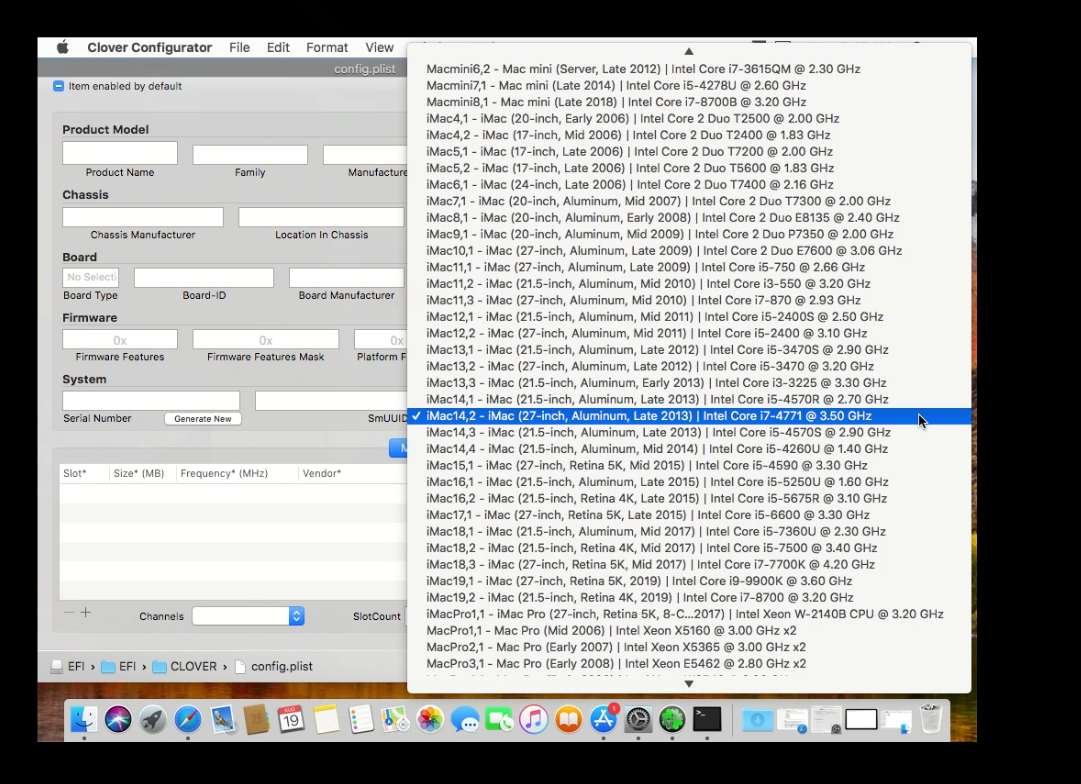Open App Store icon with badge

[603, 719]
